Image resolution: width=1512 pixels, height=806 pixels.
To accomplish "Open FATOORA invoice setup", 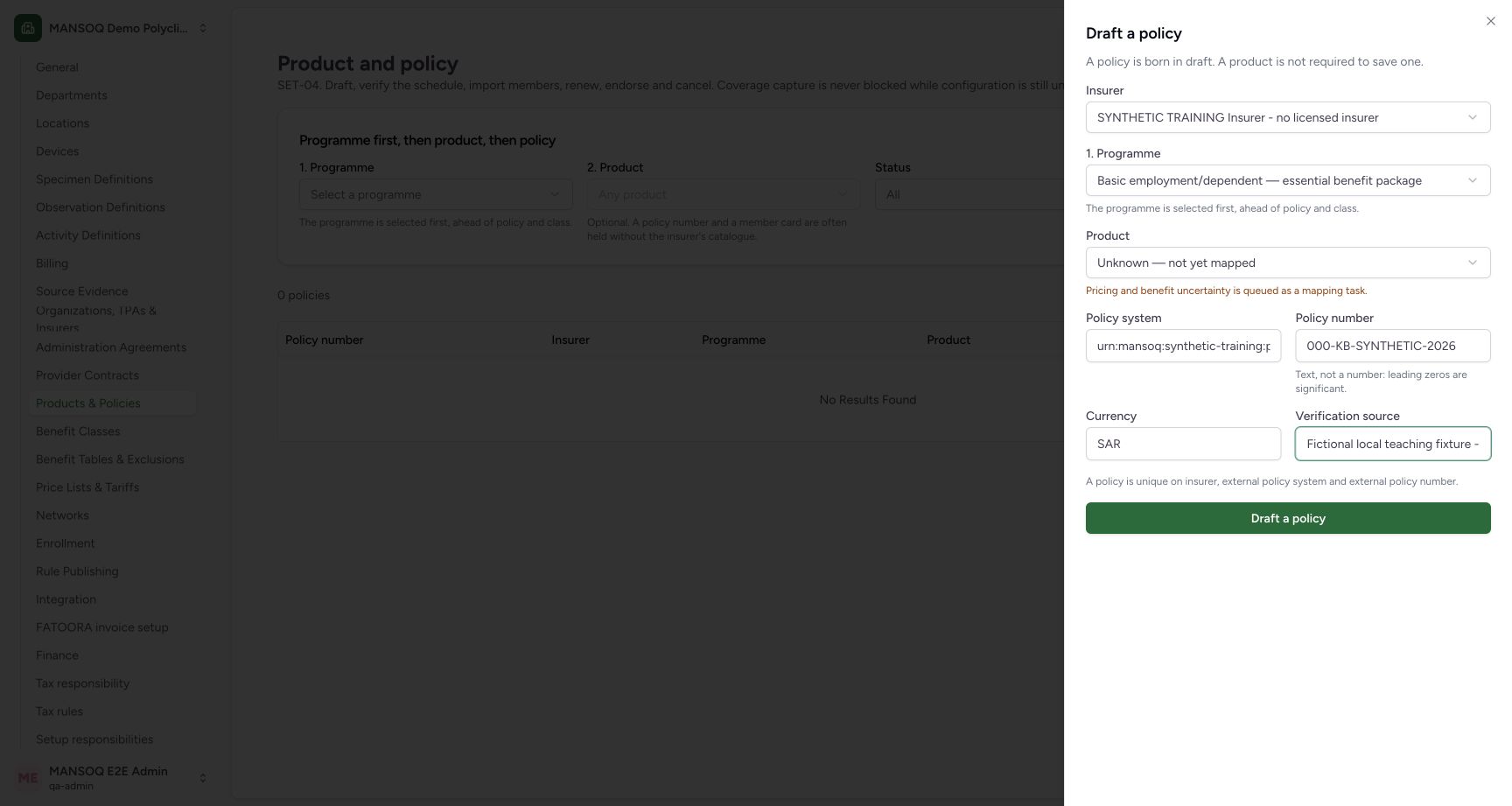I will (x=102, y=627).
